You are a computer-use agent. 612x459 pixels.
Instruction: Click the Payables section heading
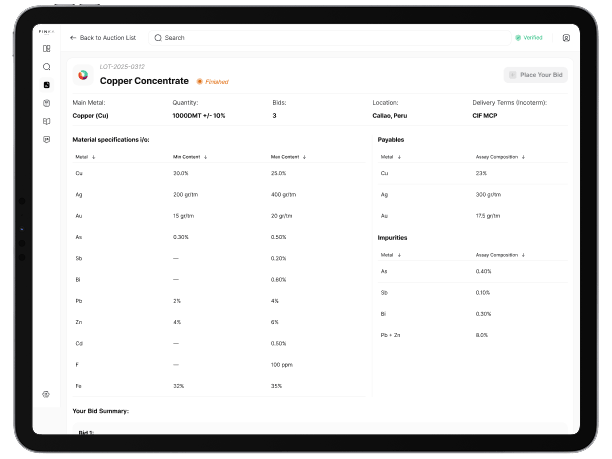point(391,140)
